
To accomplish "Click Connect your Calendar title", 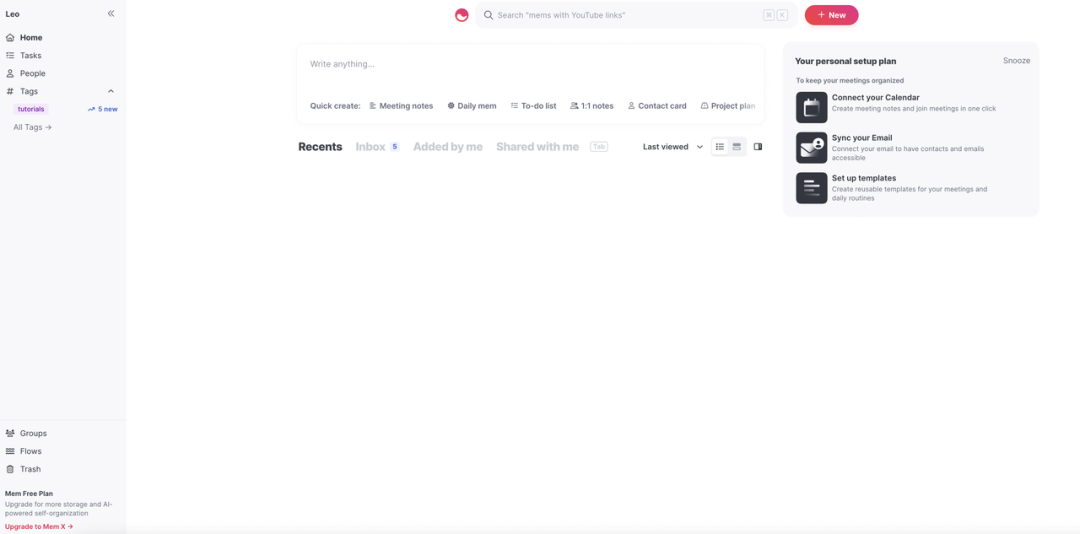I will coord(875,98).
